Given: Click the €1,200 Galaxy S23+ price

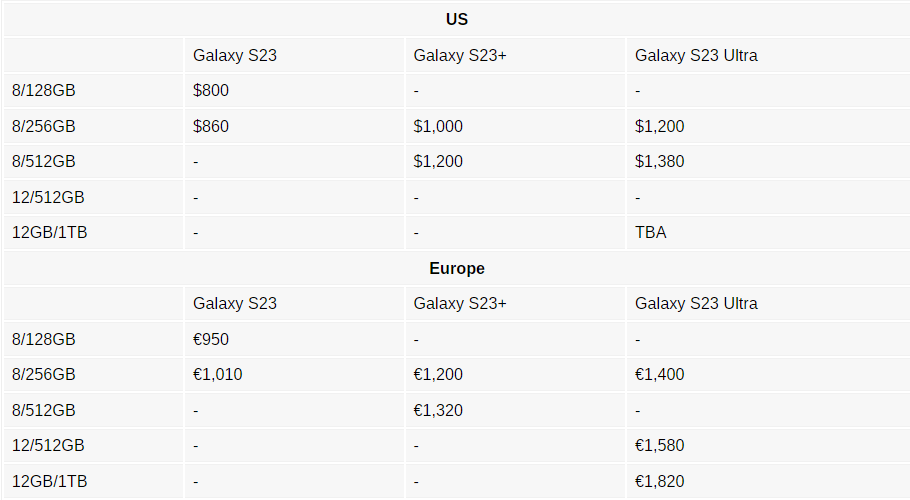Looking at the screenshot, I should pos(438,375).
